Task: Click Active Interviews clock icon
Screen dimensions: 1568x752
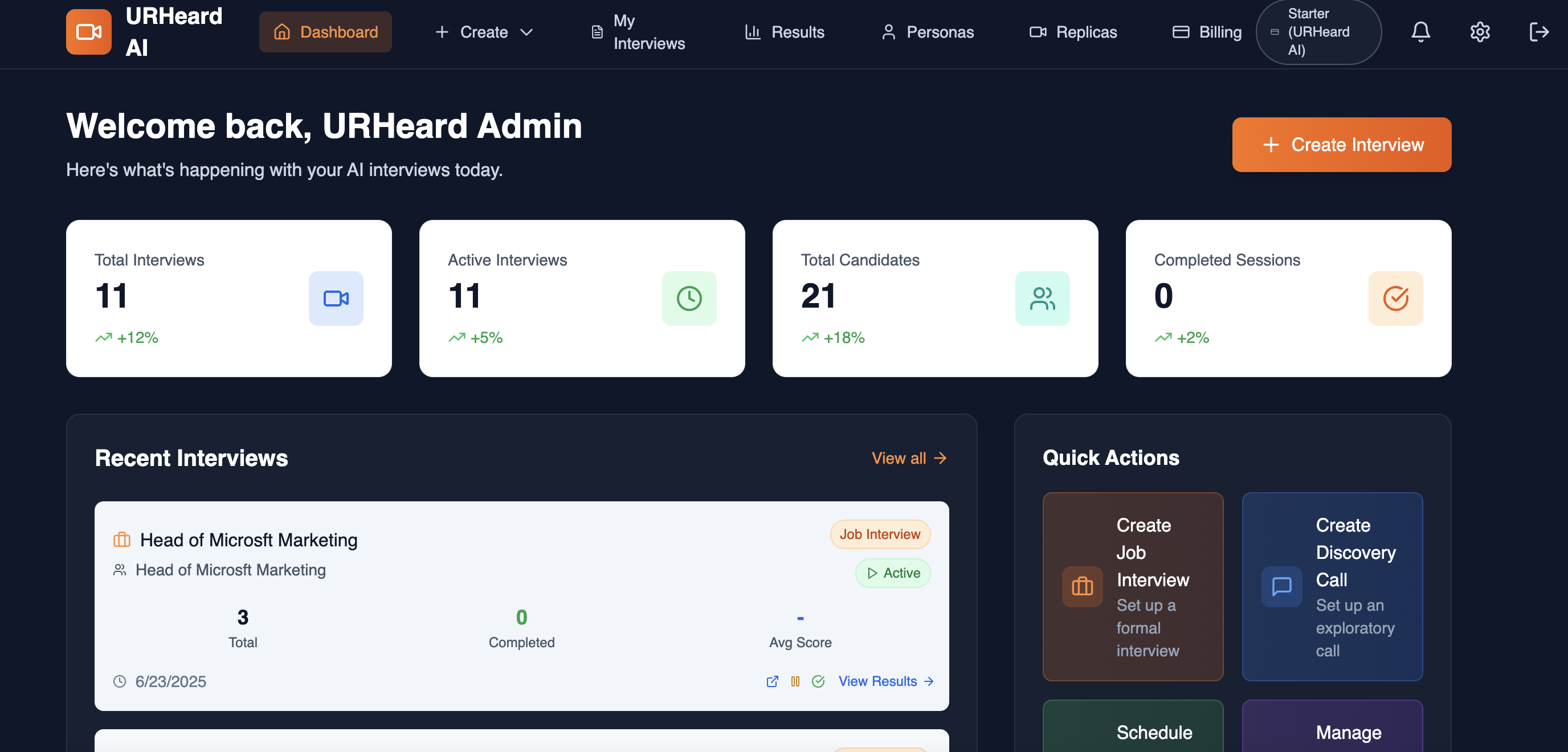Action: tap(688, 298)
